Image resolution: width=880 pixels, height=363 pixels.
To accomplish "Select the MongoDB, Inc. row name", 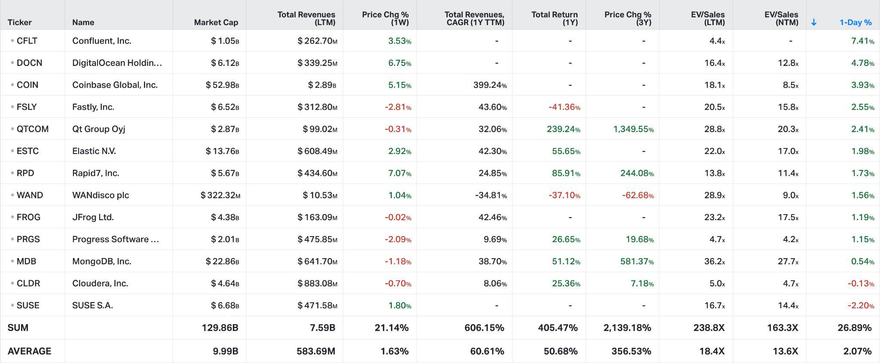I will point(102,261).
